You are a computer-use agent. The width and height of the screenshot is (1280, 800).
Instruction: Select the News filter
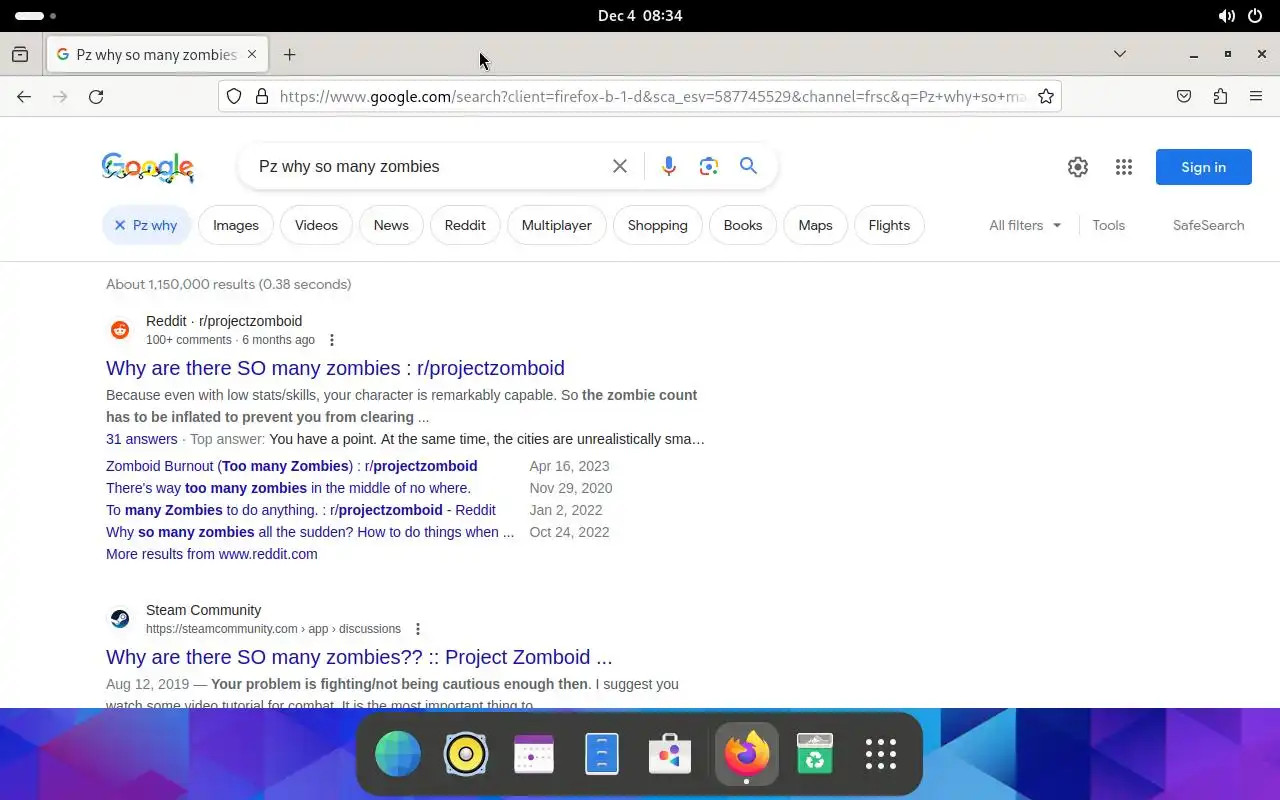click(x=391, y=226)
